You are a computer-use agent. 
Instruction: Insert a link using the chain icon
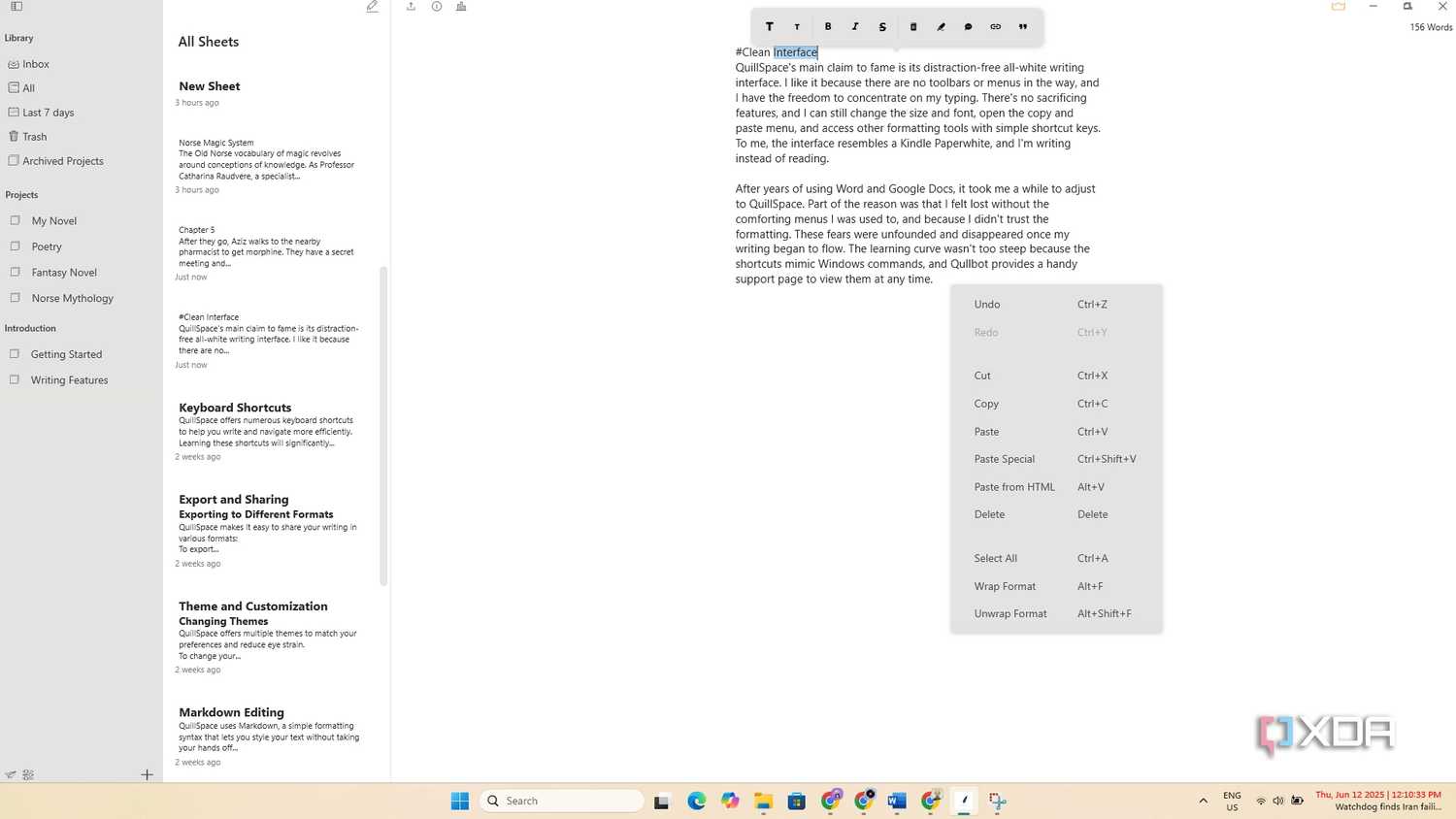(995, 27)
